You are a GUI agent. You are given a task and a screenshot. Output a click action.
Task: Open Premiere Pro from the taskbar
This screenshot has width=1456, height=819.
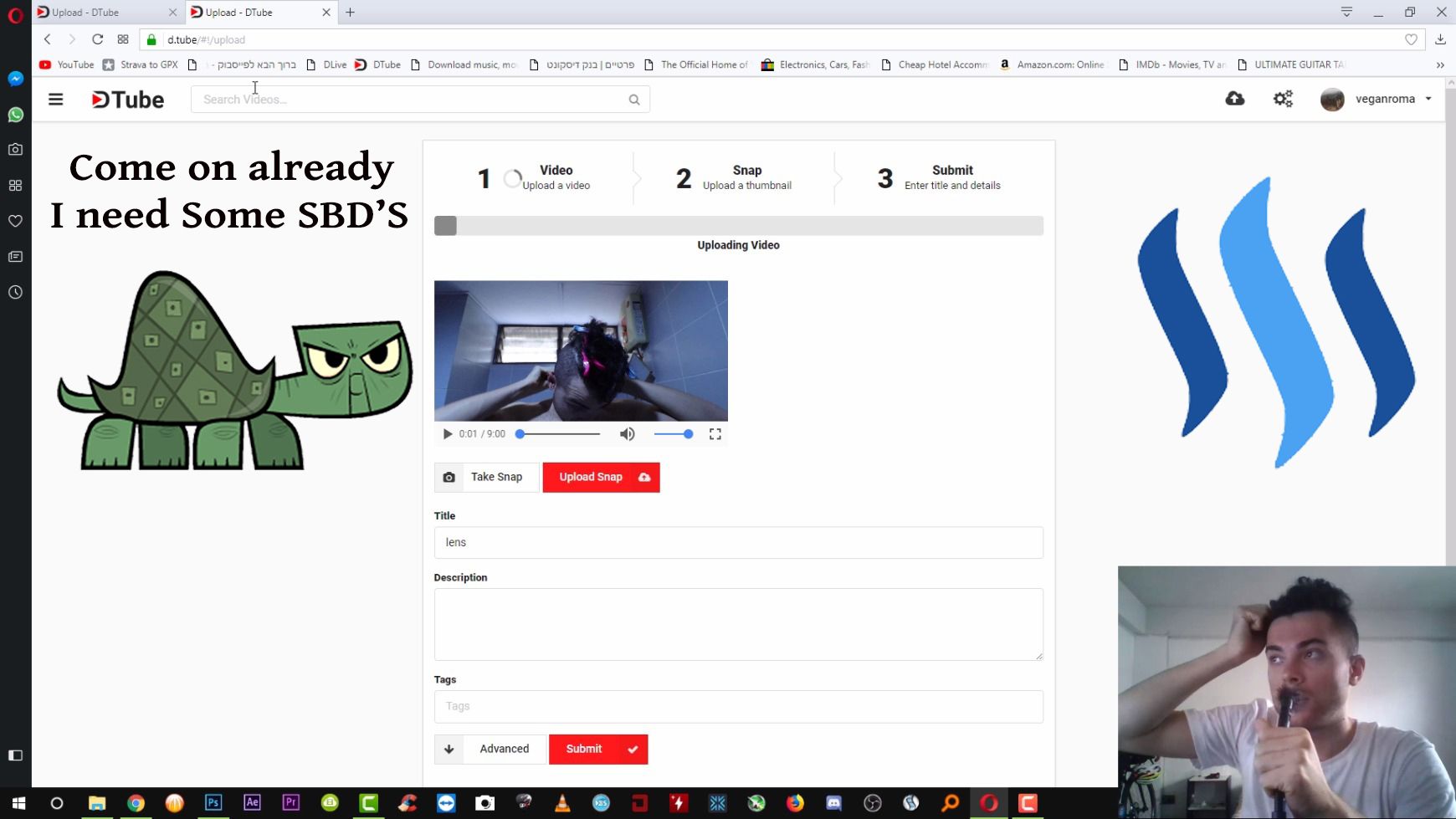[290, 802]
